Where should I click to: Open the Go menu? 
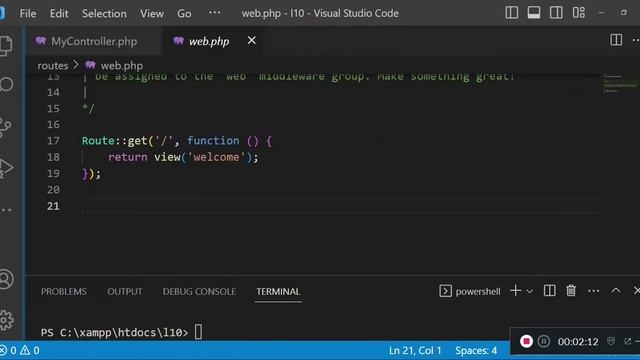(184, 13)
